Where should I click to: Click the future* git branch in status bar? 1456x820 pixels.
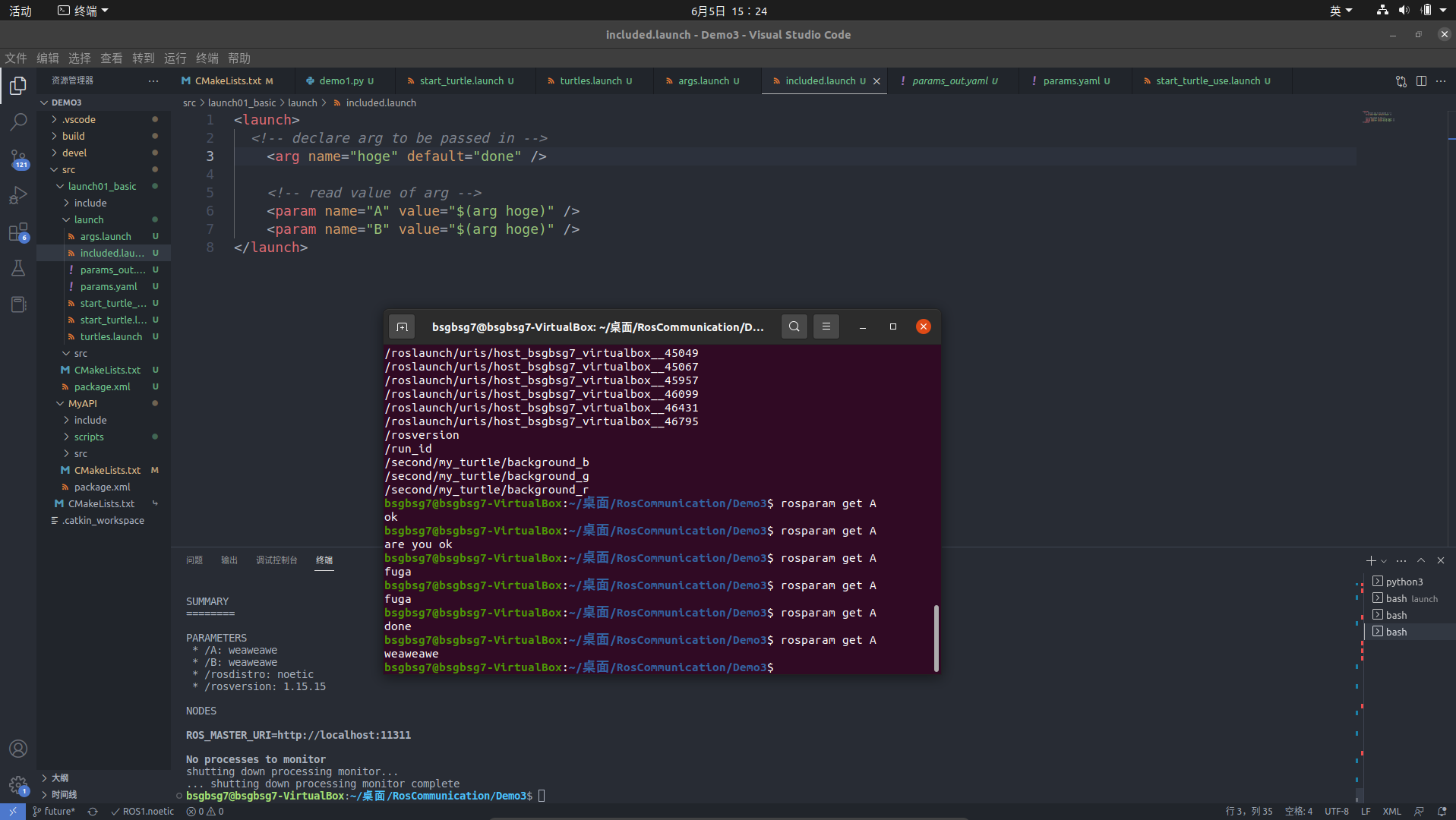coord(53,812)
